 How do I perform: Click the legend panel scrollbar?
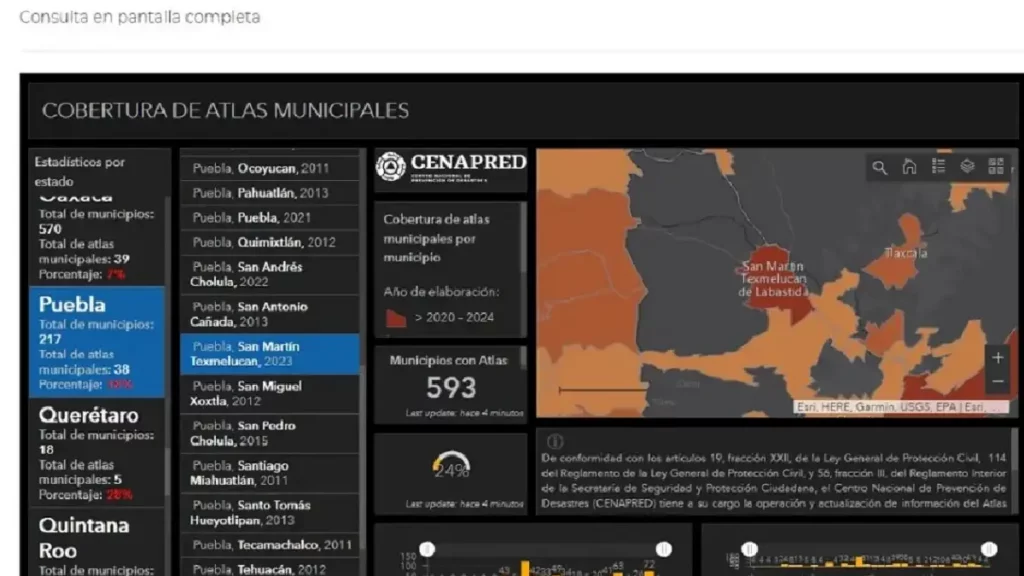click(x=523, y=238)
